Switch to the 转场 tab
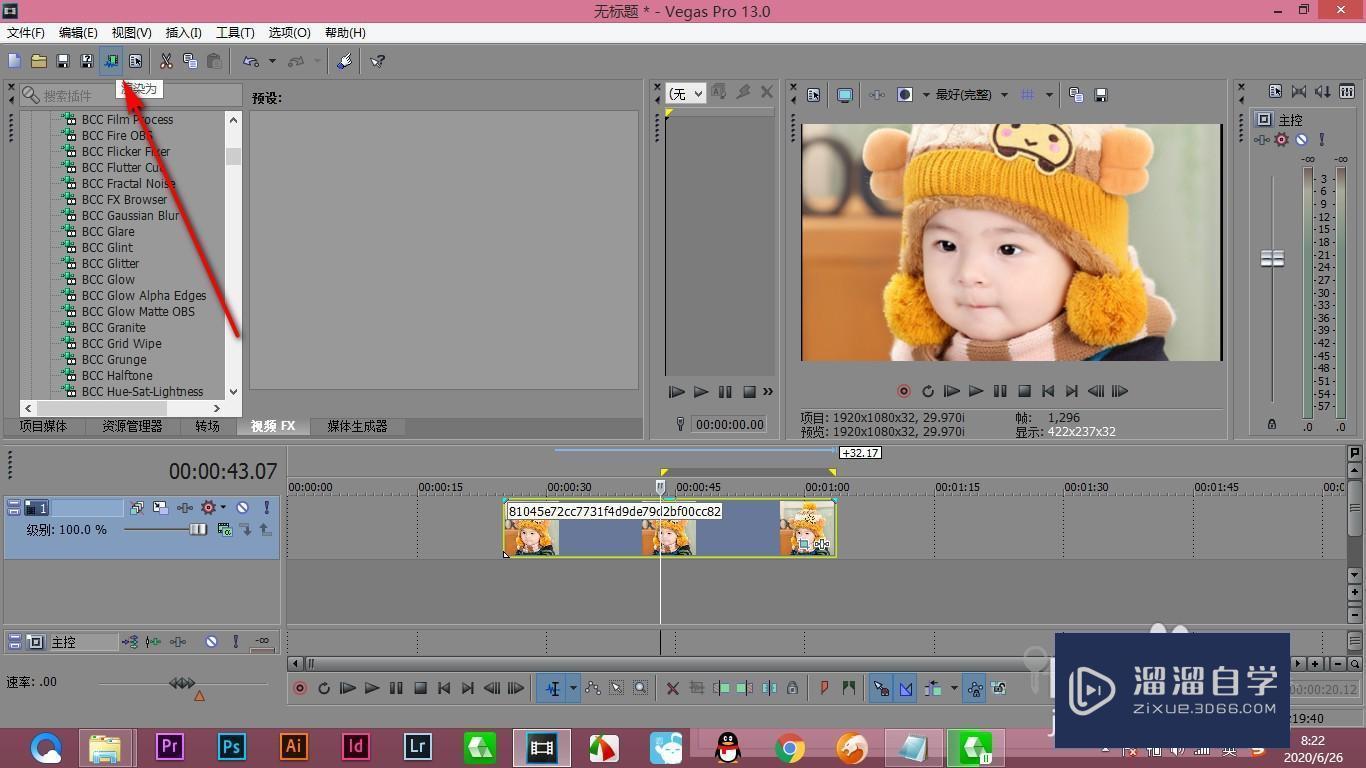 tap(207, 426)
